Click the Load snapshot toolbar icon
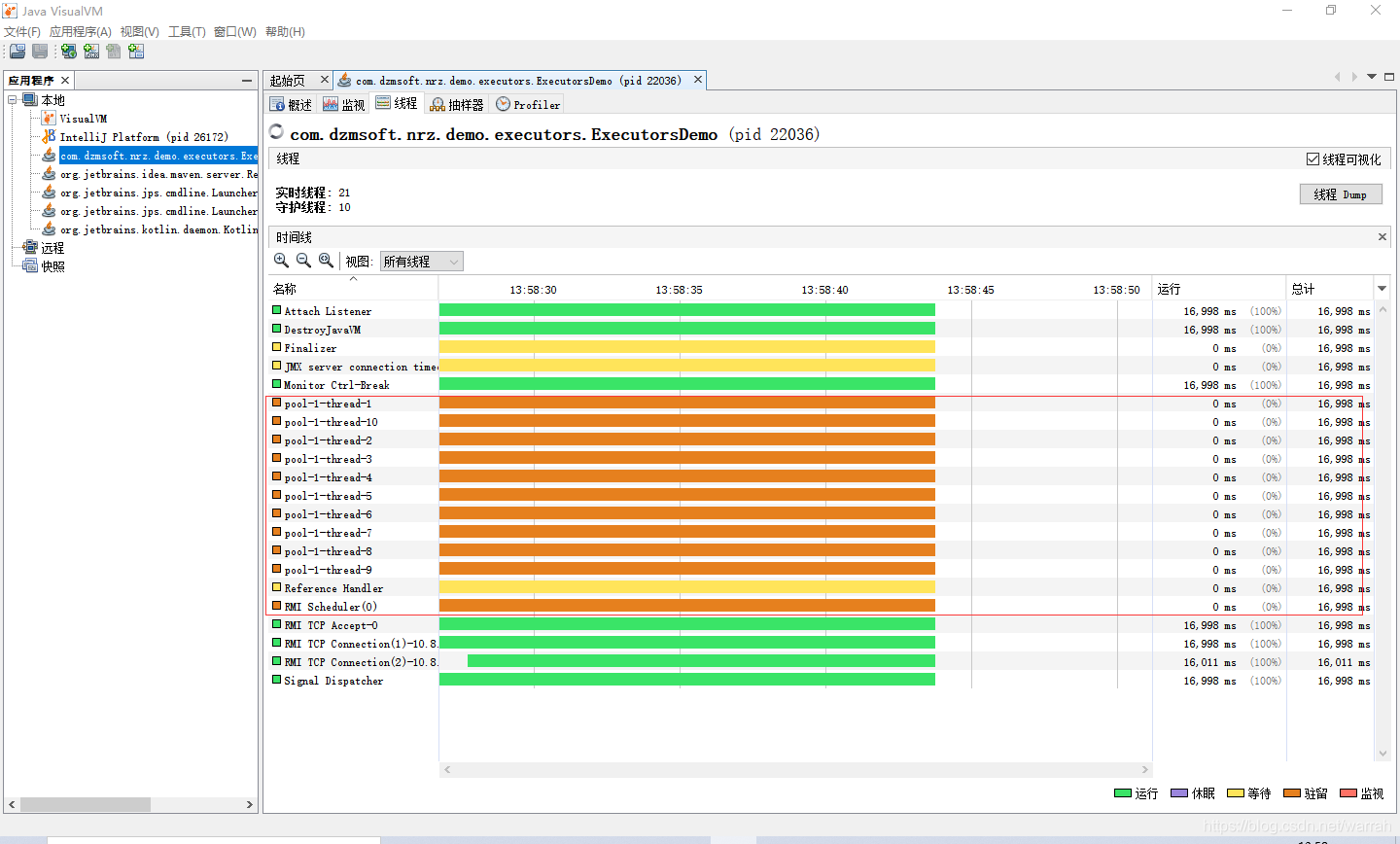Image resolution: width=1400 pixels, height=844 pixels. (x=17, y=52)
